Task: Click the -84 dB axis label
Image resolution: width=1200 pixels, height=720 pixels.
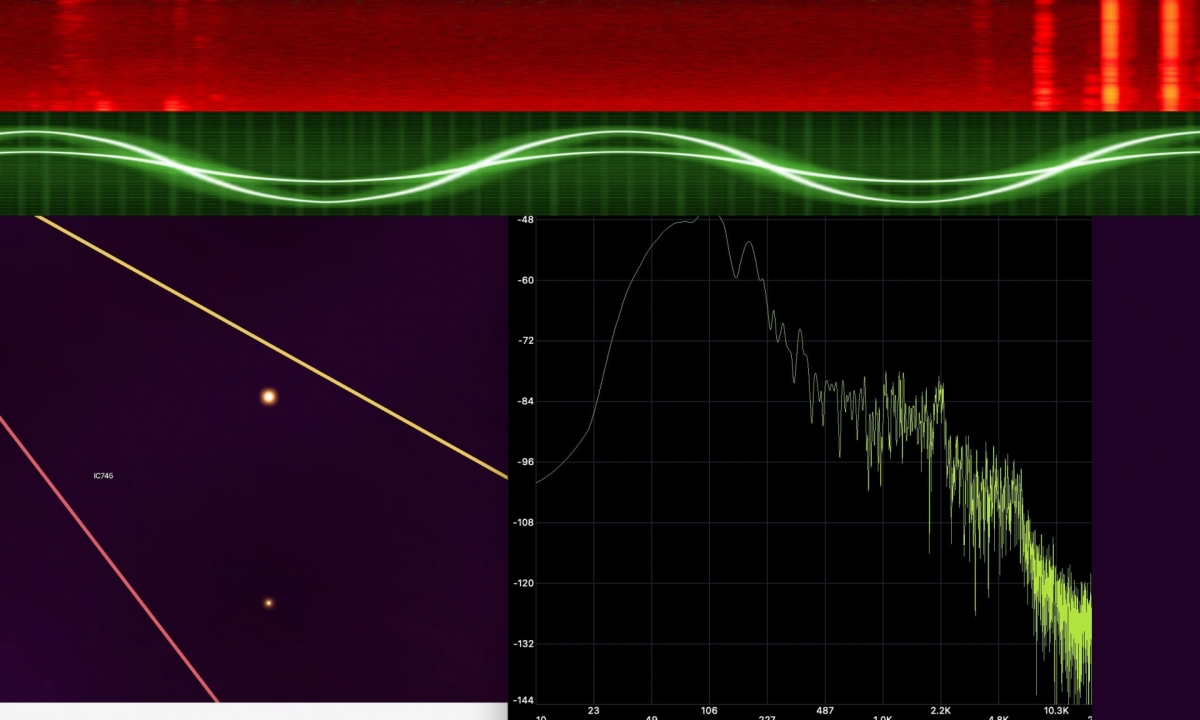Action: (525, 401)
